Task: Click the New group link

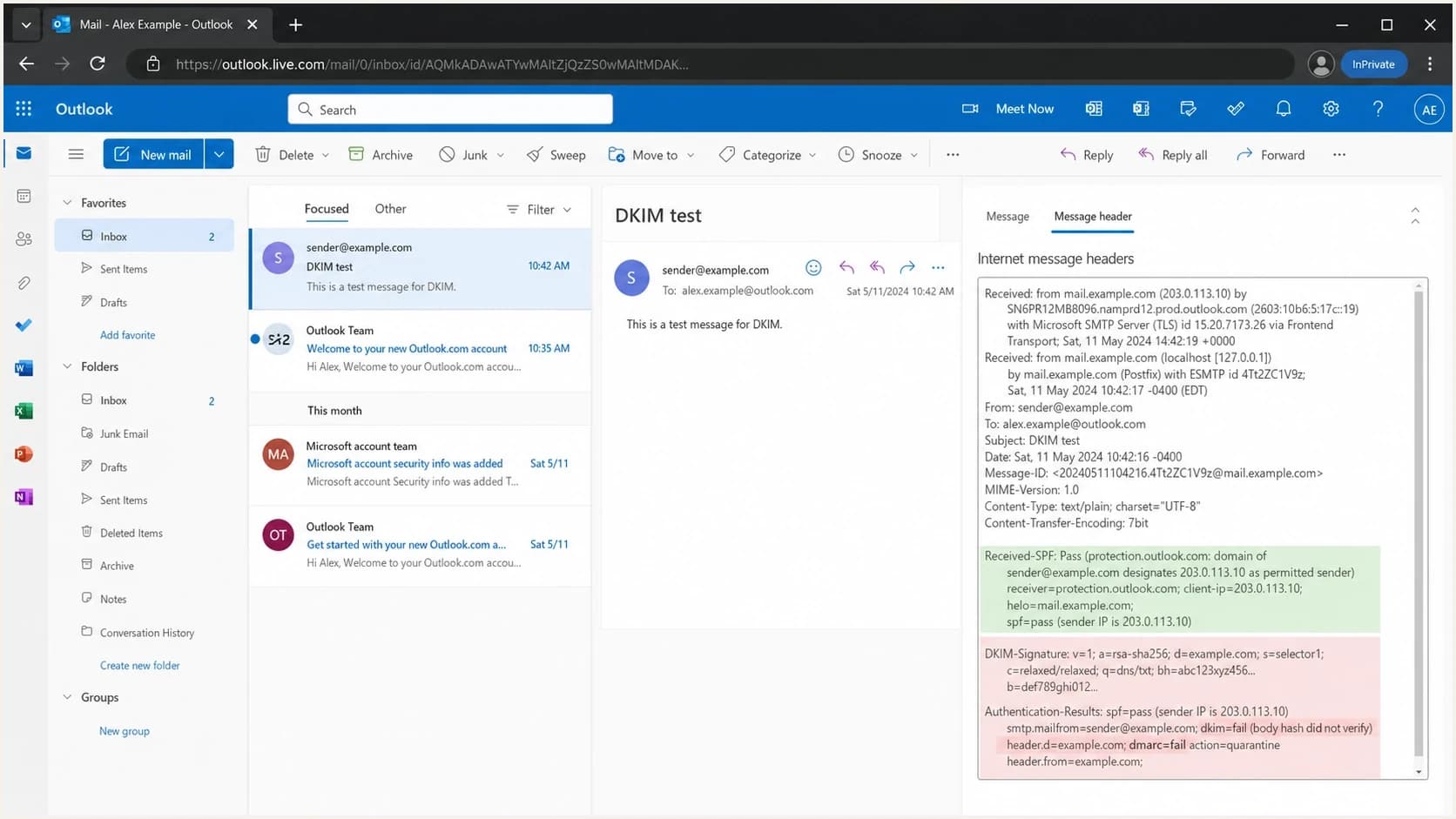Action: click(124, 731)
